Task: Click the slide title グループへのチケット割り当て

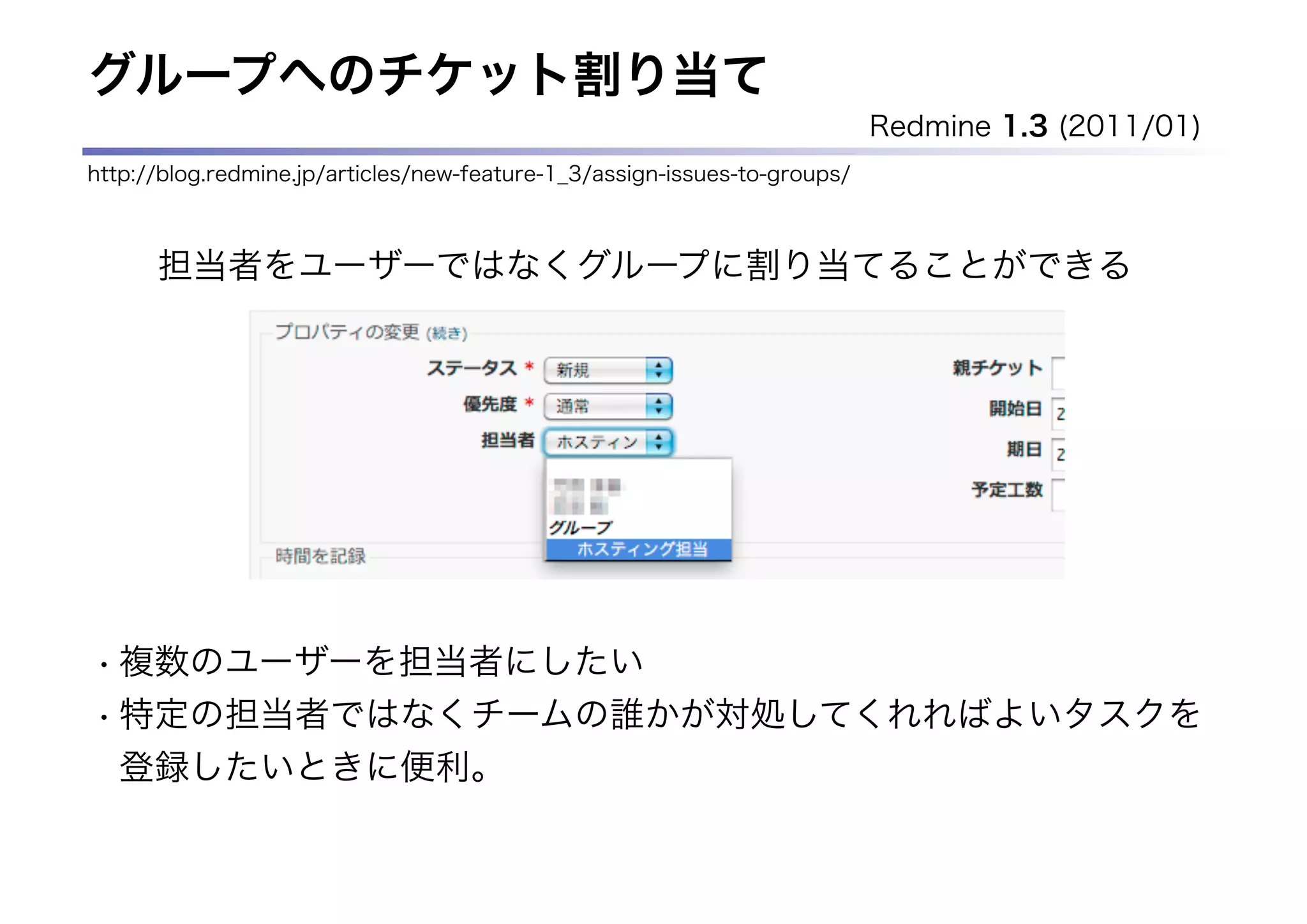Action: (x=428, y=75)
